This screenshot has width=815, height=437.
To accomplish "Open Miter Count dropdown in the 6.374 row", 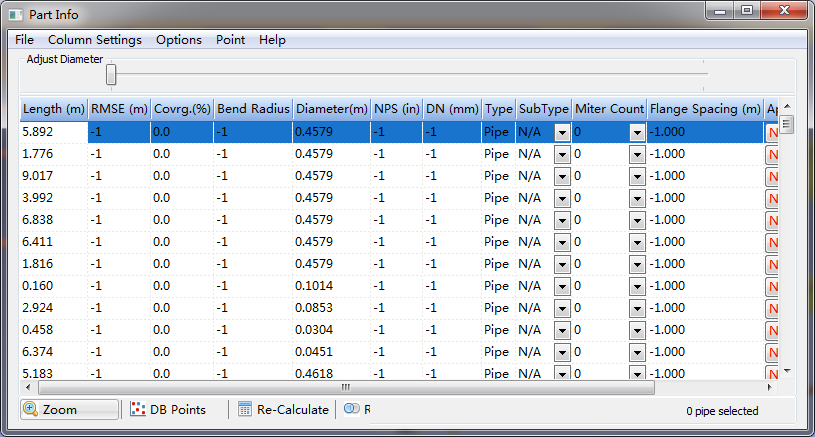I will 637,353.
